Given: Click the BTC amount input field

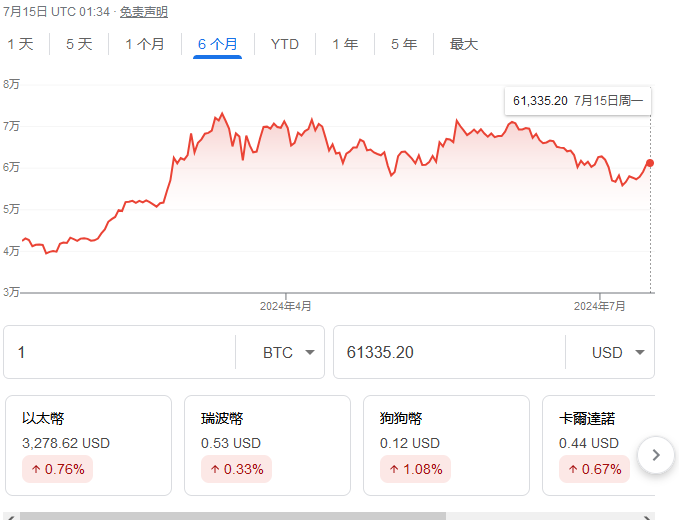Looking at the screenshot, I should click(120, 352).
